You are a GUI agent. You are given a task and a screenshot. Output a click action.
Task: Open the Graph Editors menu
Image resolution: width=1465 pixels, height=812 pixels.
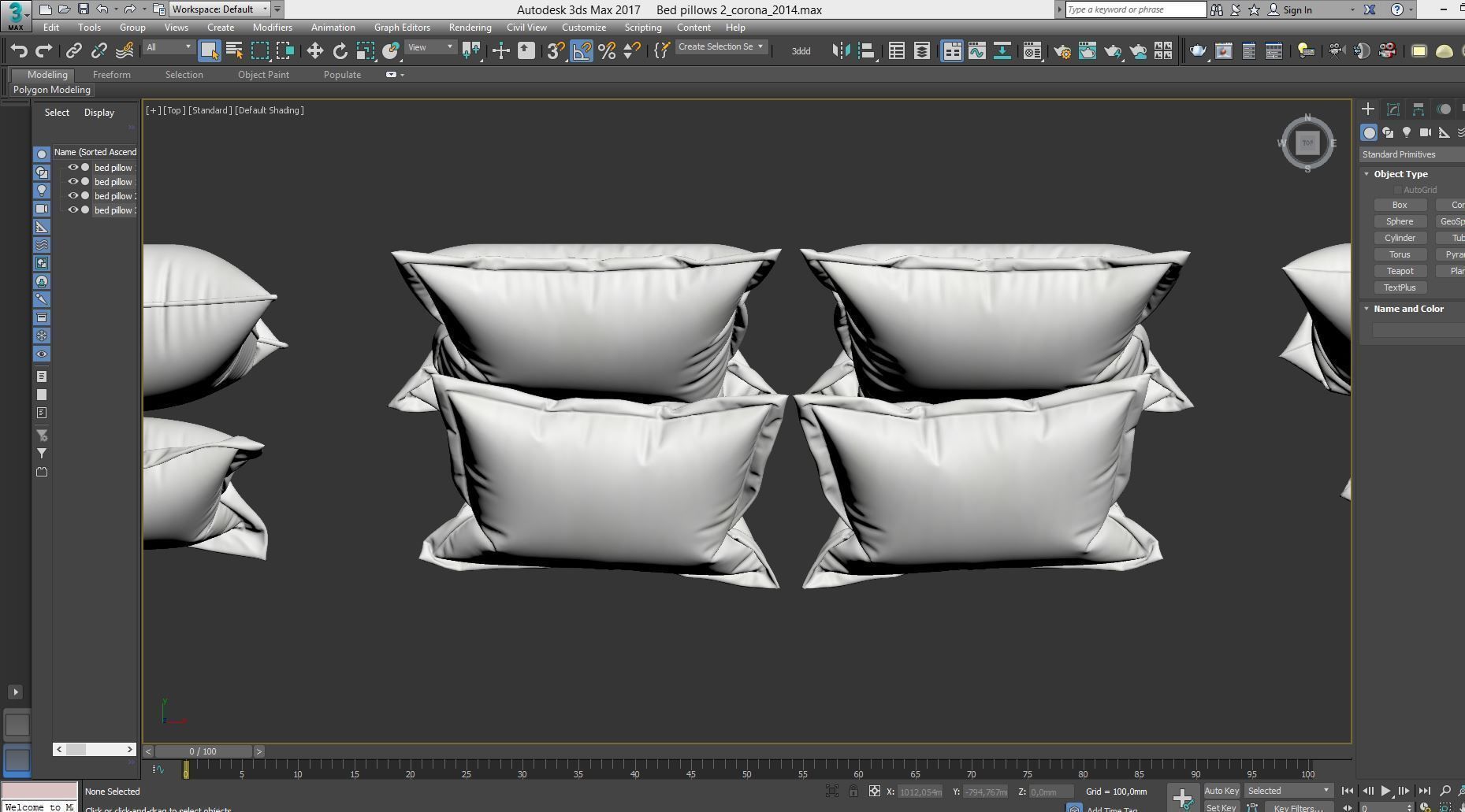[402, 28]
